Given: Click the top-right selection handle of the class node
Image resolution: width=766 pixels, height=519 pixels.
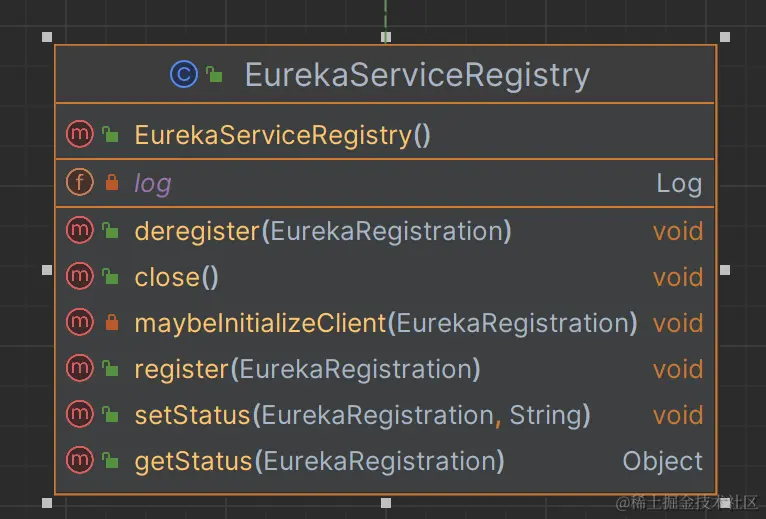Looking at the screenshot, I should pos(725,37).
